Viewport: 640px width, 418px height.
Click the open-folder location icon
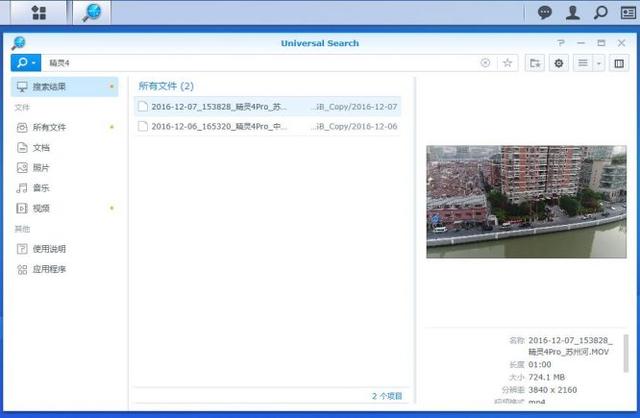pos(535,62)
